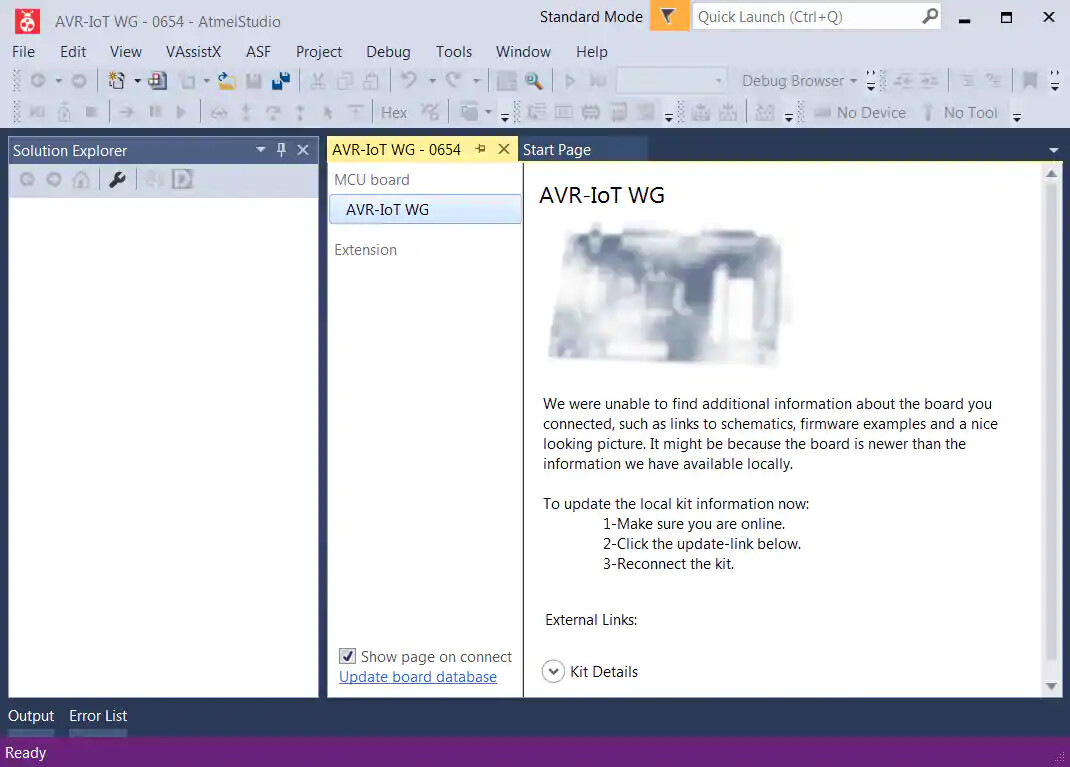Click the Pause debugging icon

(155, 112)
